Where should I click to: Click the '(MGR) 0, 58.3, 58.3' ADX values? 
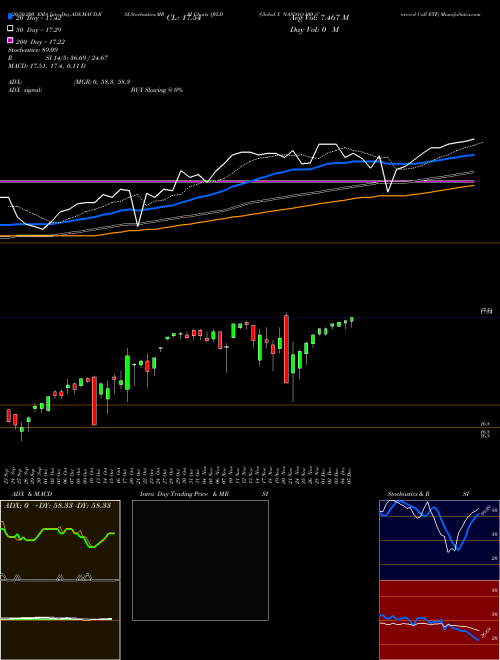click(102, 82)
